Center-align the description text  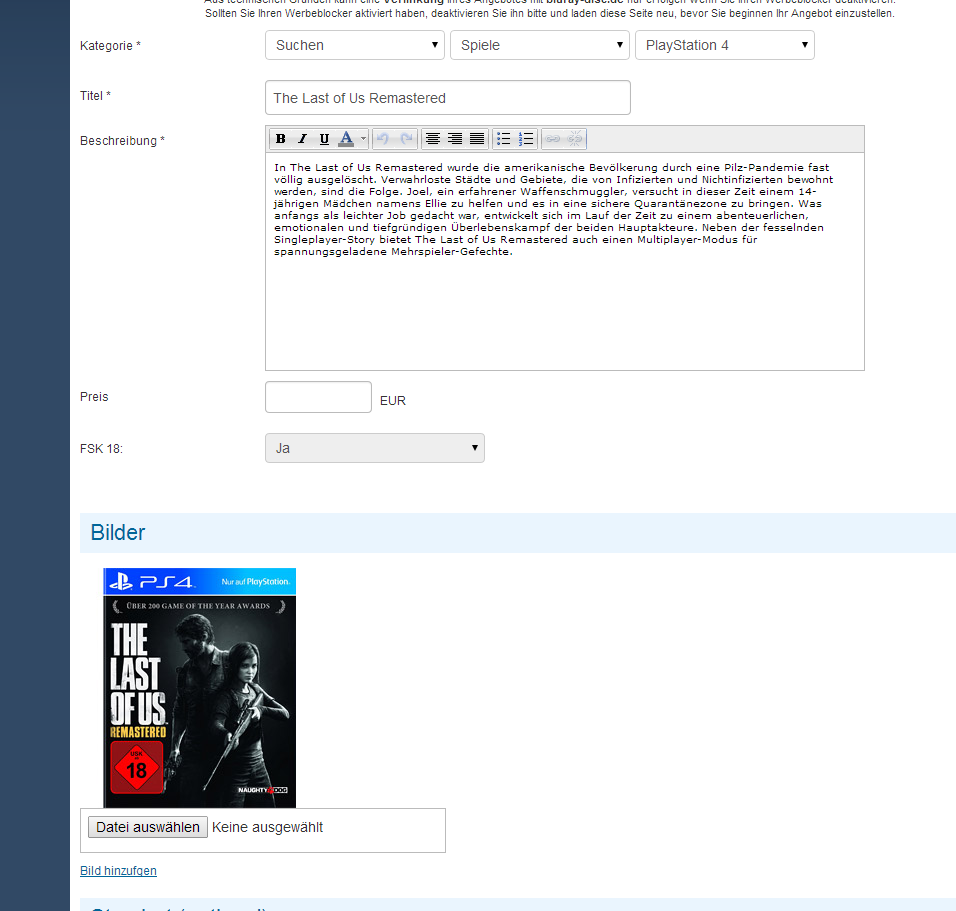coord(433,139)
